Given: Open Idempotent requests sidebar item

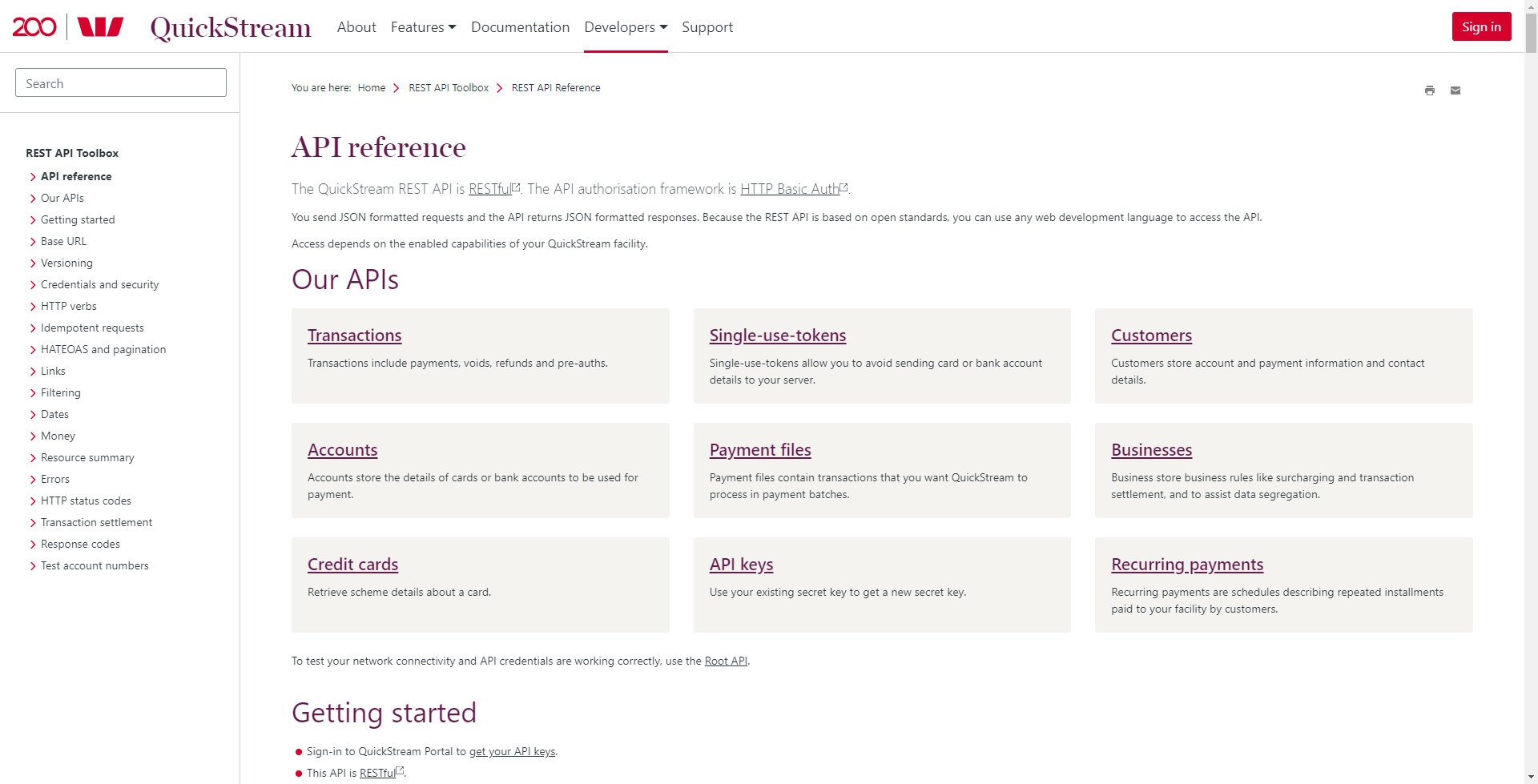Looking at the screenshot, I should (92, 328).
